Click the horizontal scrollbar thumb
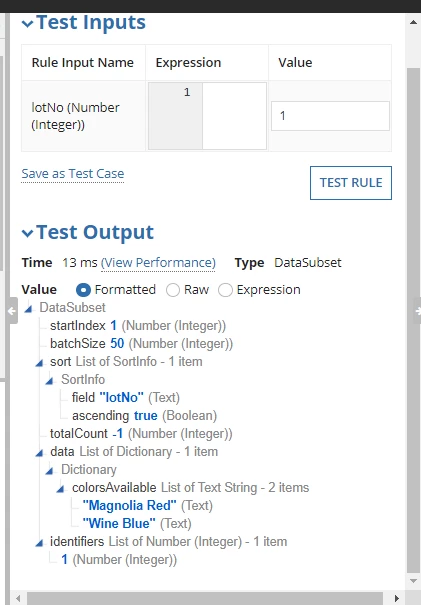The image size is (421, 605). 205,598
